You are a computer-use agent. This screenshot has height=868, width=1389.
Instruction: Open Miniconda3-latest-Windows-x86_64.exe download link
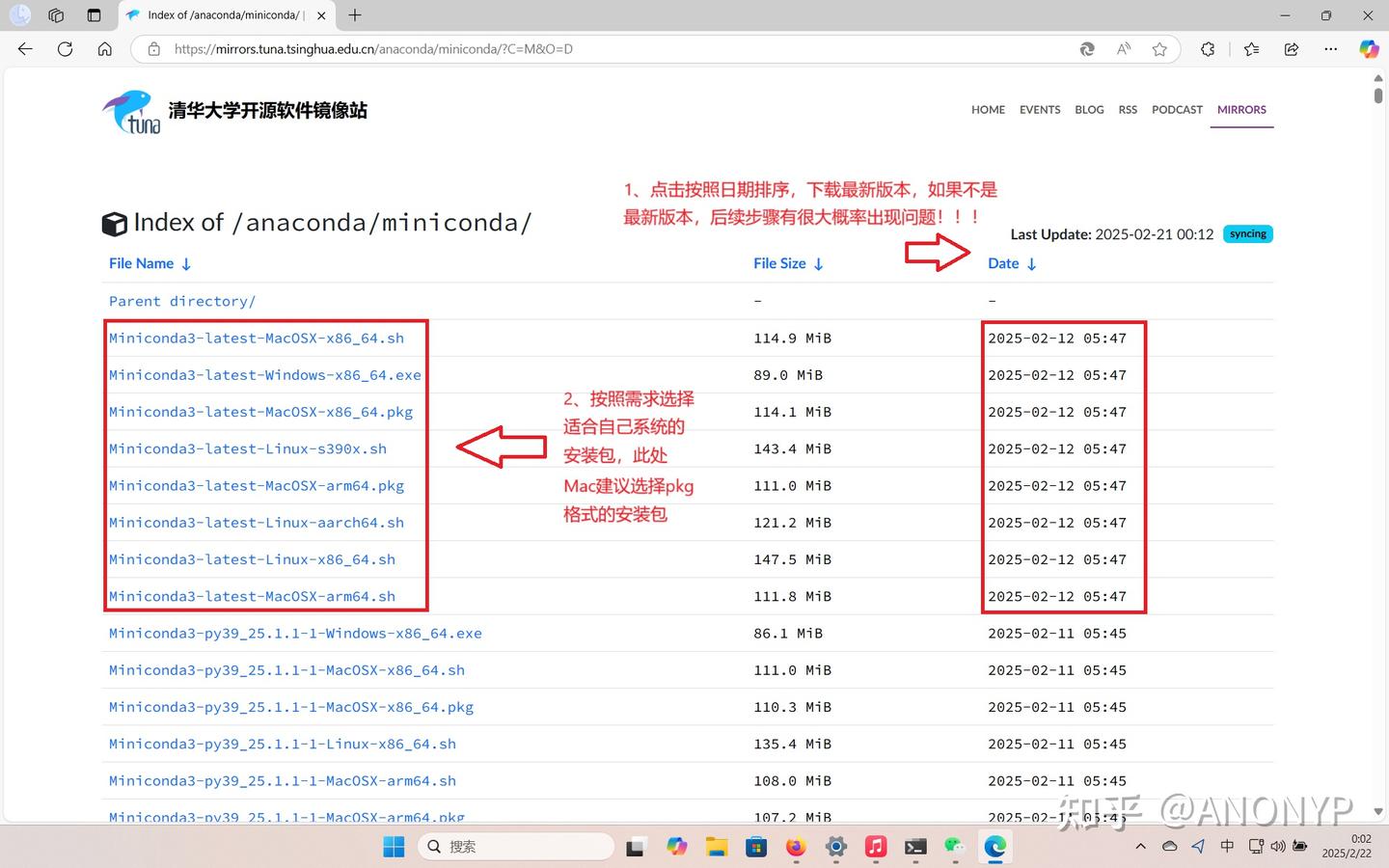tap(265, 375)
